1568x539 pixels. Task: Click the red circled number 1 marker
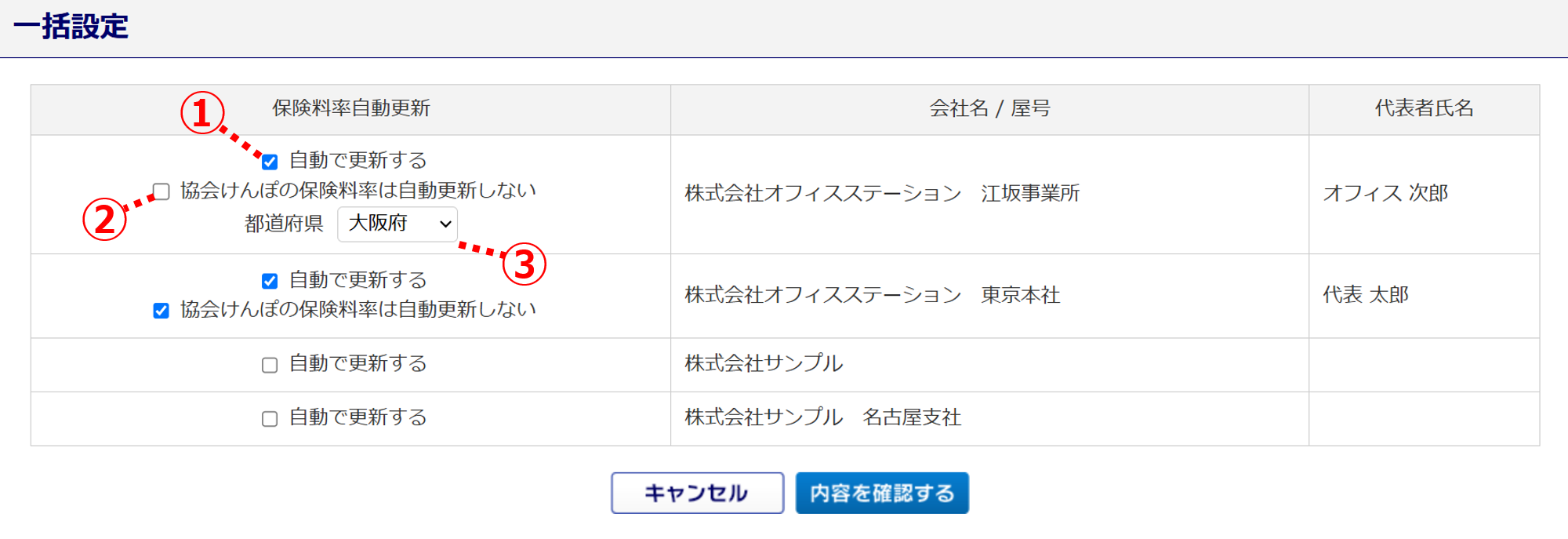point(202,112)
